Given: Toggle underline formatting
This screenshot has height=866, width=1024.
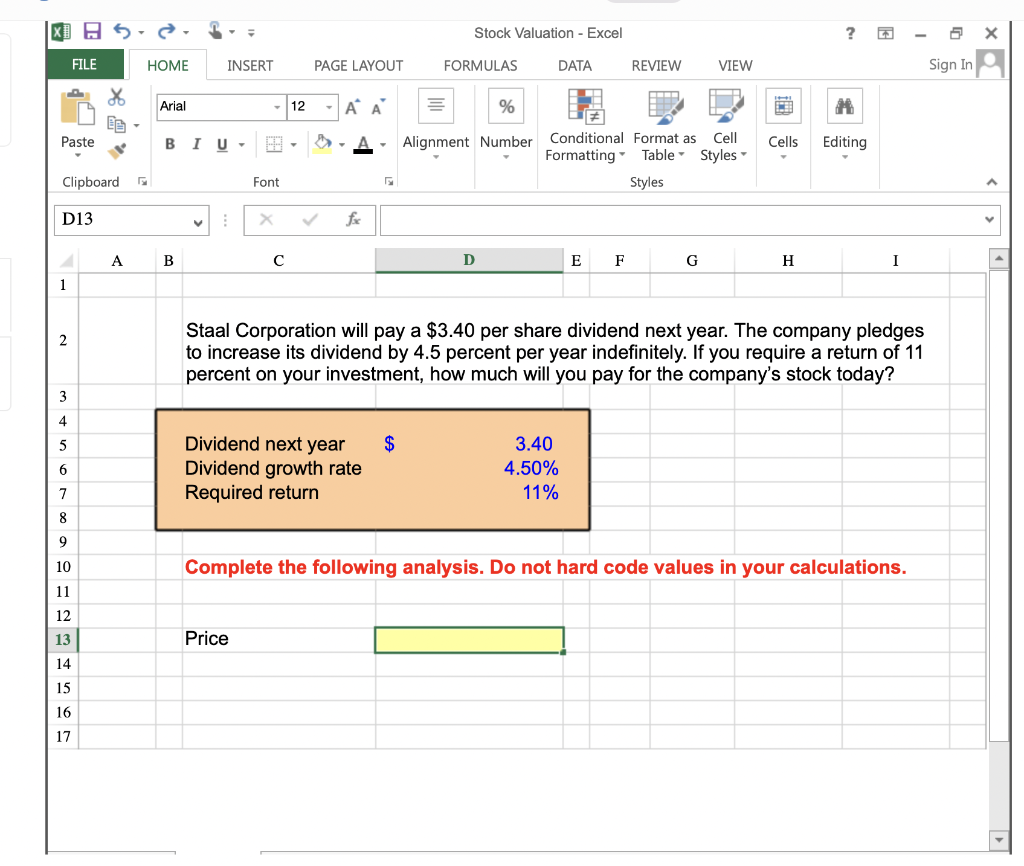Looking at the screenshot, I should (x=221, y=143).
